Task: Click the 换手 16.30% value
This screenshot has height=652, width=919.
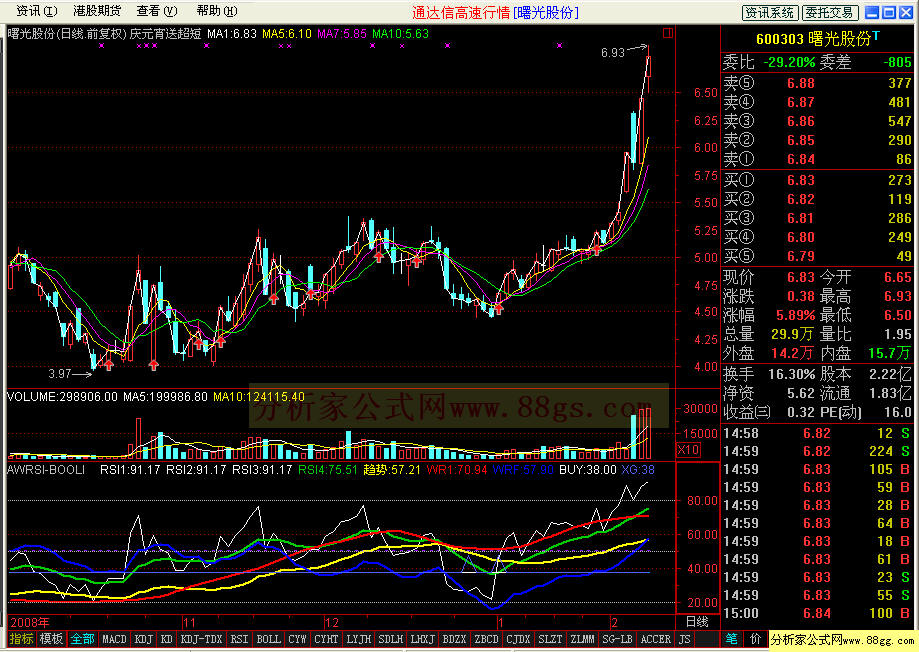Action: [x=791, y=374]
